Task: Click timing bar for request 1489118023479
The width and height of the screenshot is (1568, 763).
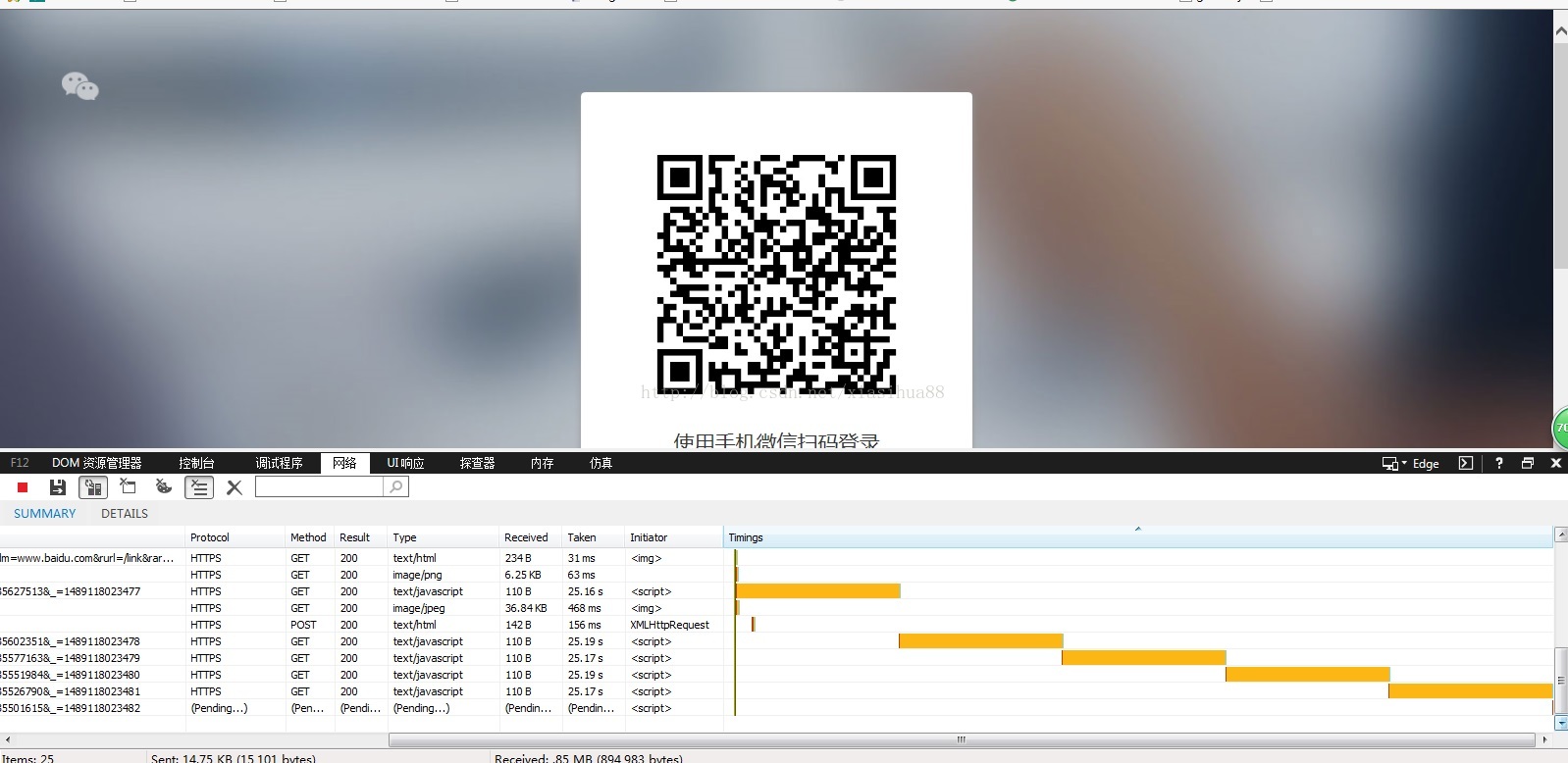Action: (x=1143, y=658)
